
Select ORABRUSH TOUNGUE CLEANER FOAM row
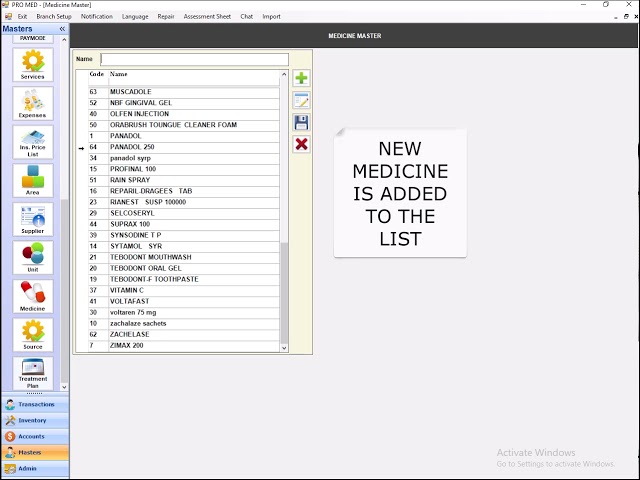[184, 125]
